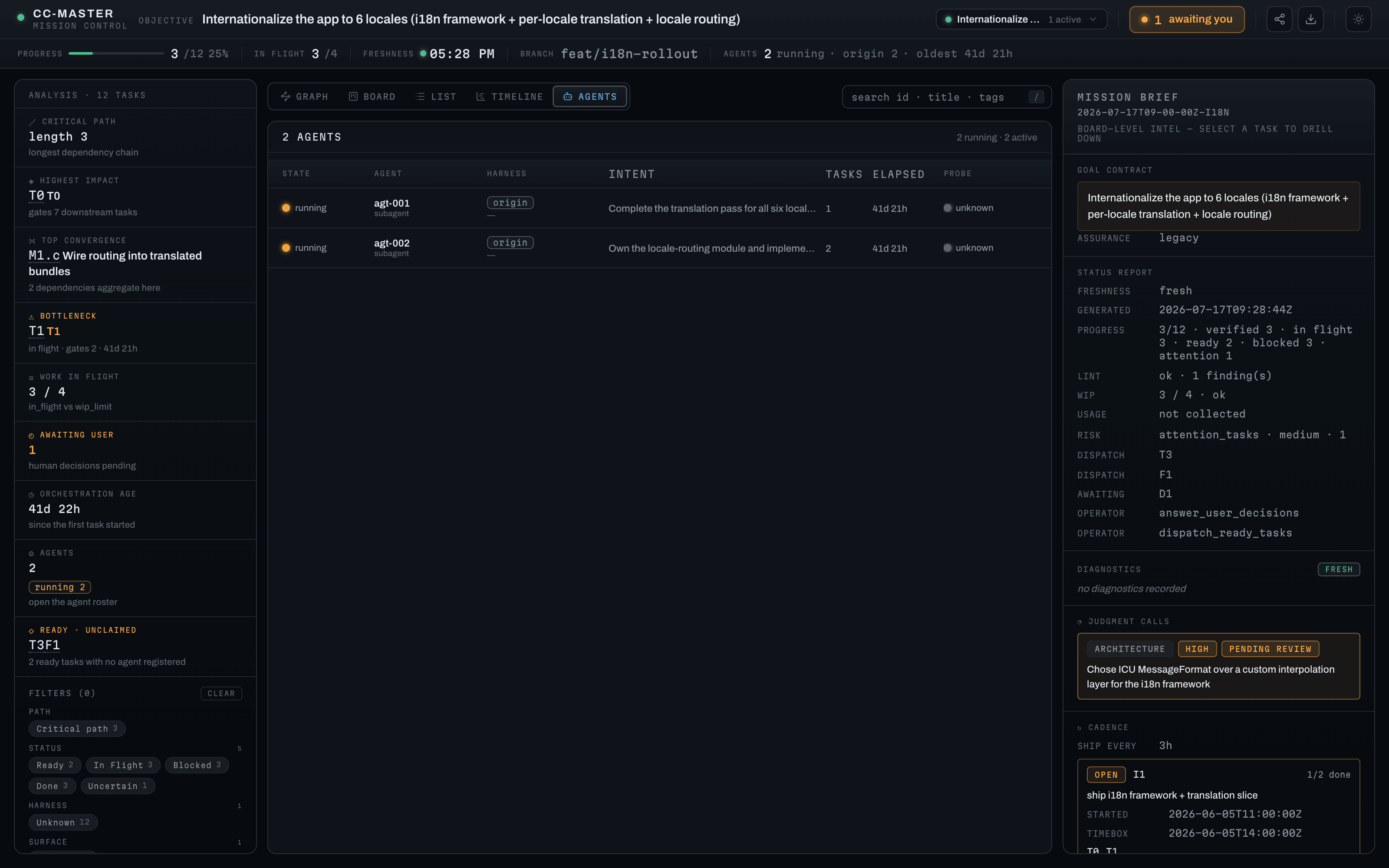Click origin harness badge for agt-002
1389x868 pixels.
(x=510, y=243)
